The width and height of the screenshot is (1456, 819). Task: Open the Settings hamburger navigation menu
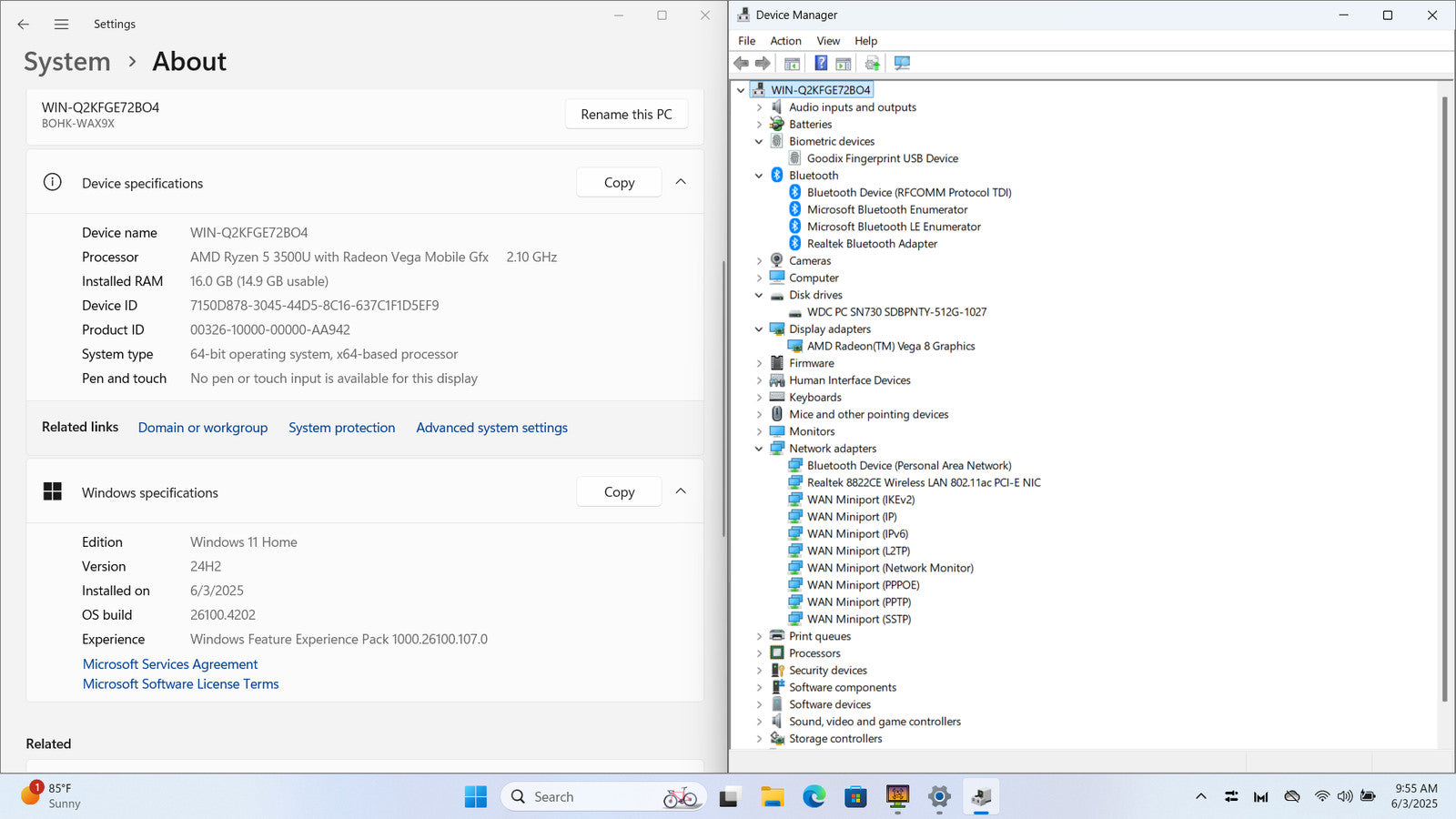coord(61,25)
